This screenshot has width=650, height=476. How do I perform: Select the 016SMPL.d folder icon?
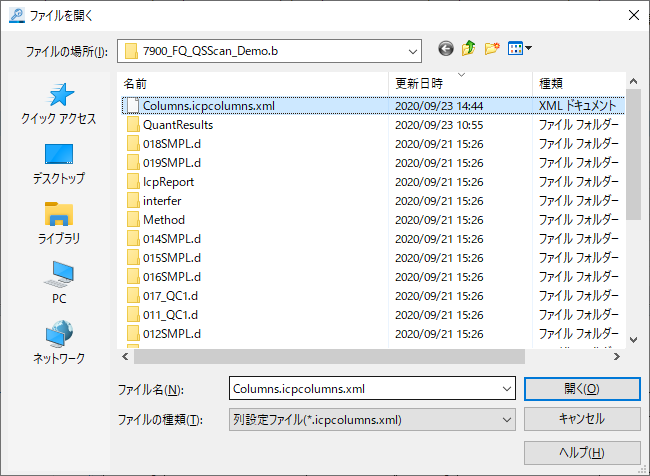pos(133,277)
